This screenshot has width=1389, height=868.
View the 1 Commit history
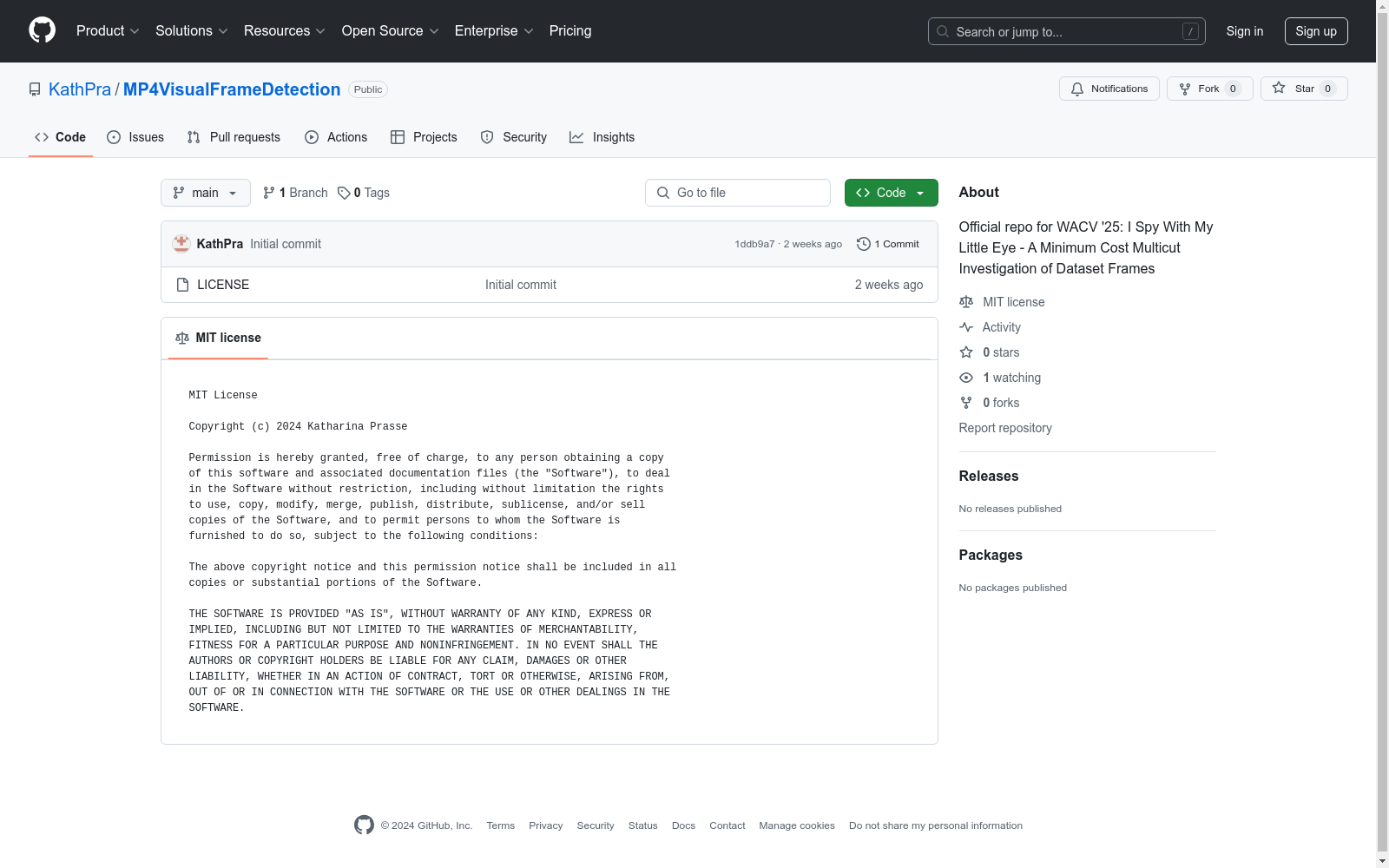click(887, 244)
